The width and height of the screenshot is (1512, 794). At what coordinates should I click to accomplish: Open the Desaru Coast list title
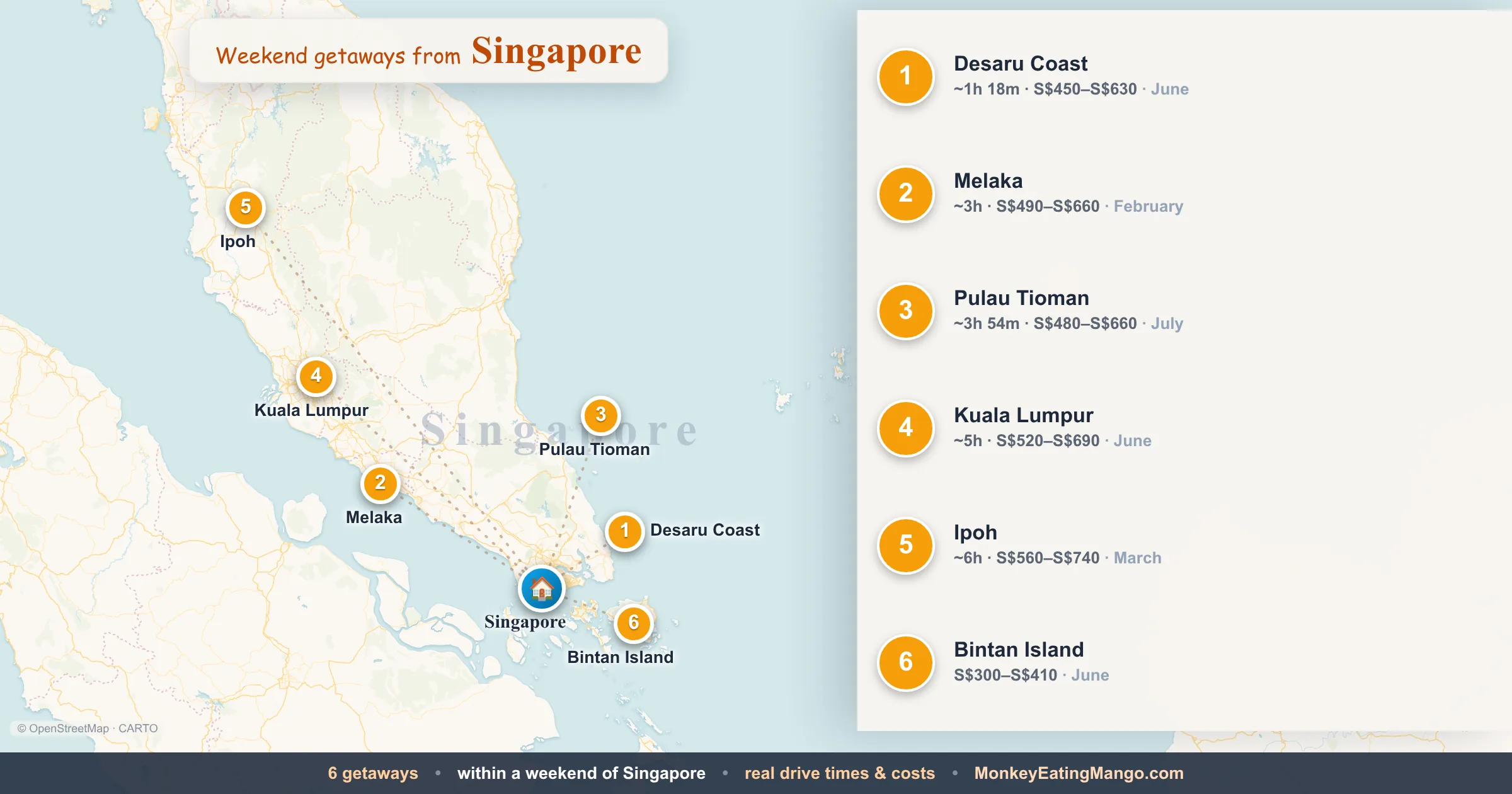[x=1021, y=64]
